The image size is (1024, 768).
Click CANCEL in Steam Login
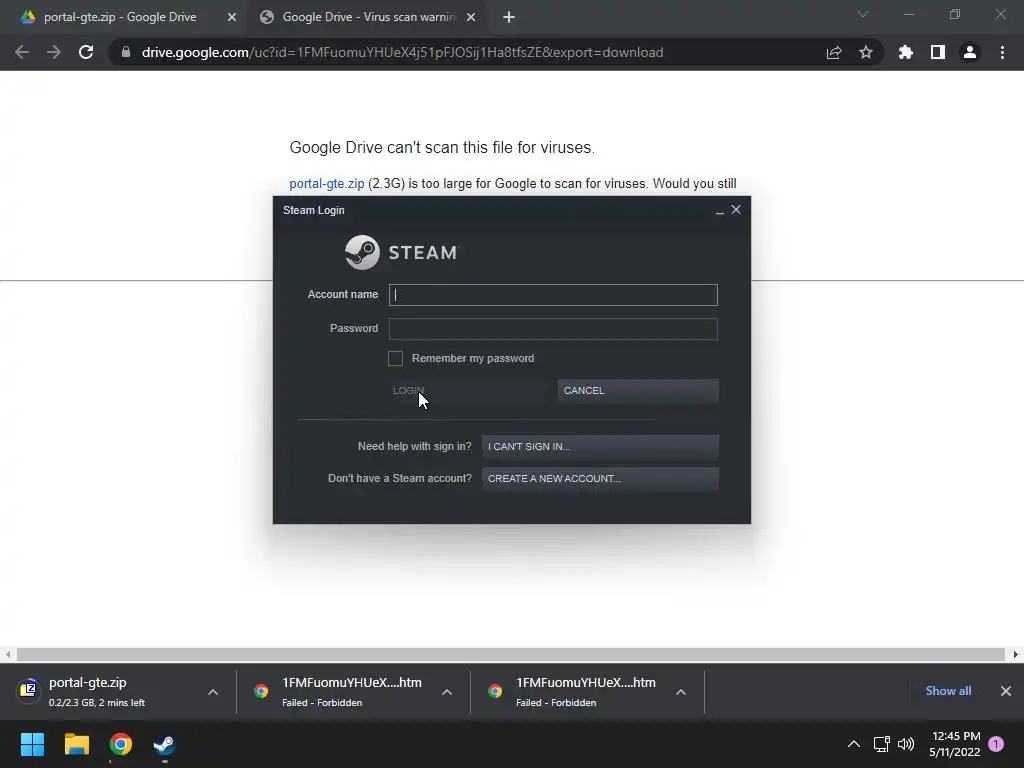(638, 391)
